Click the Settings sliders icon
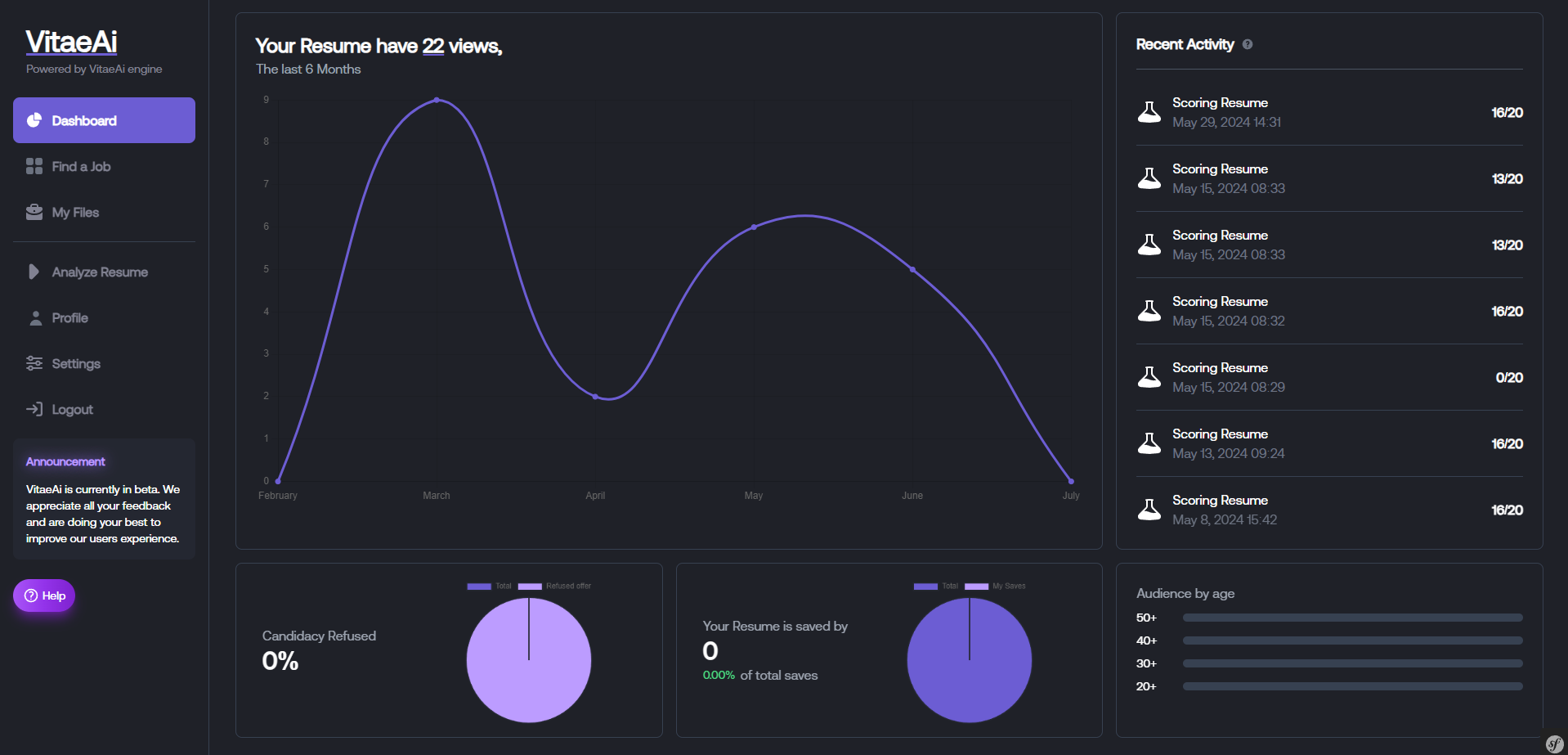This screenshot has width=1568, height=755. (34, 363)
